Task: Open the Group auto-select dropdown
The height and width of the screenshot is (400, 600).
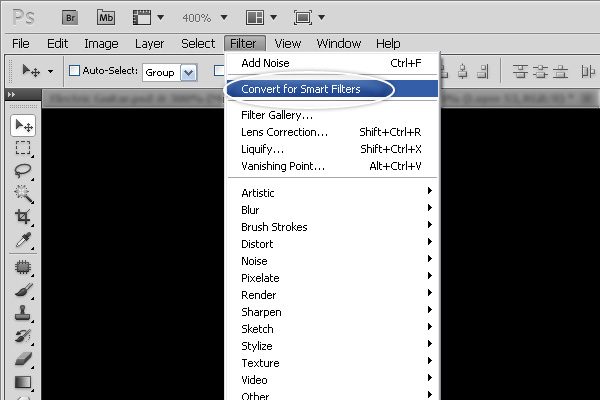Action: pos(188,72)
